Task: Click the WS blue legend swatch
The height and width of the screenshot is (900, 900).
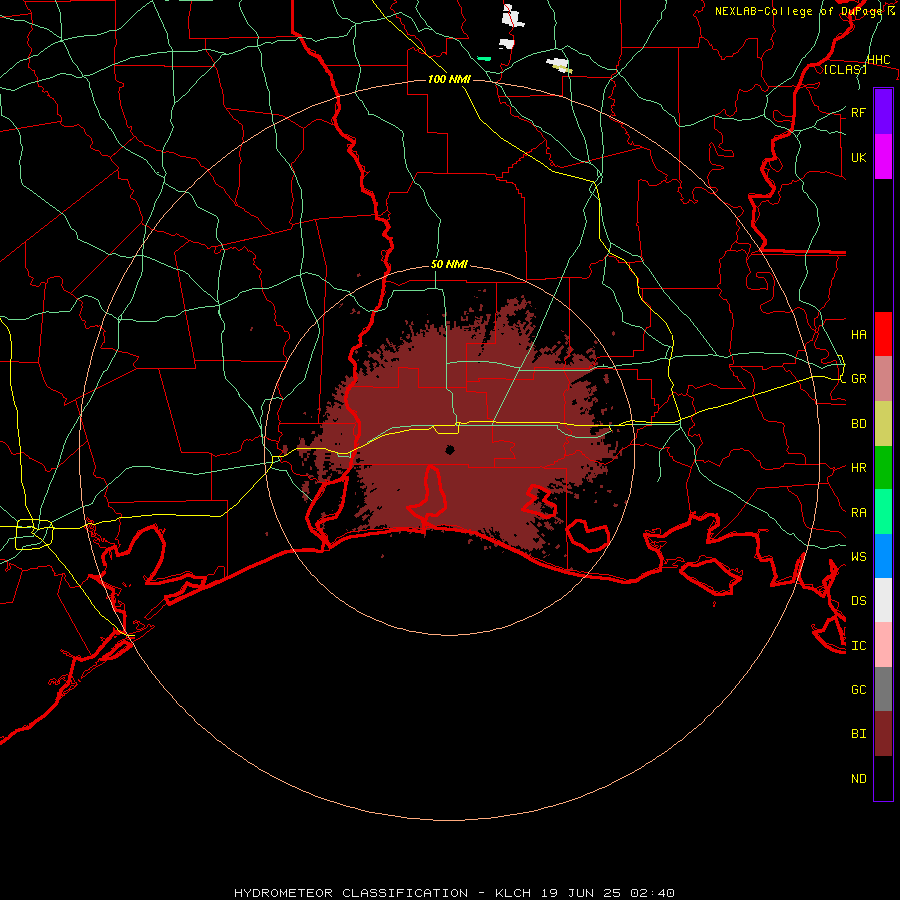Action: point(883,556)
